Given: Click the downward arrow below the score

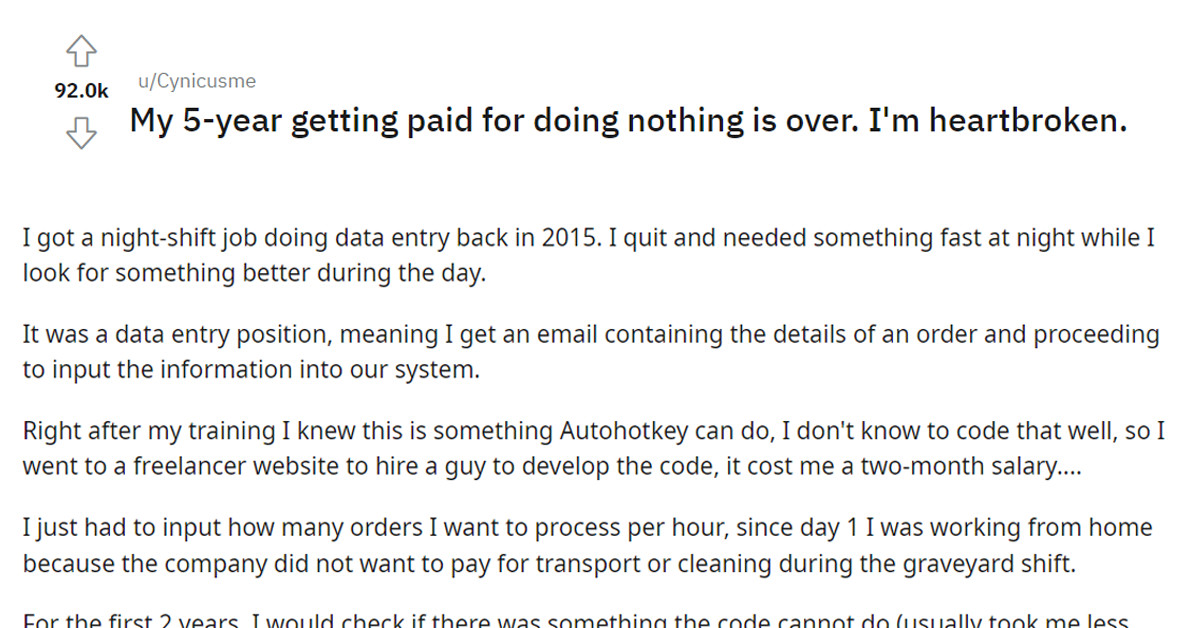Looking at the screenshot, I should pos(81,132).
